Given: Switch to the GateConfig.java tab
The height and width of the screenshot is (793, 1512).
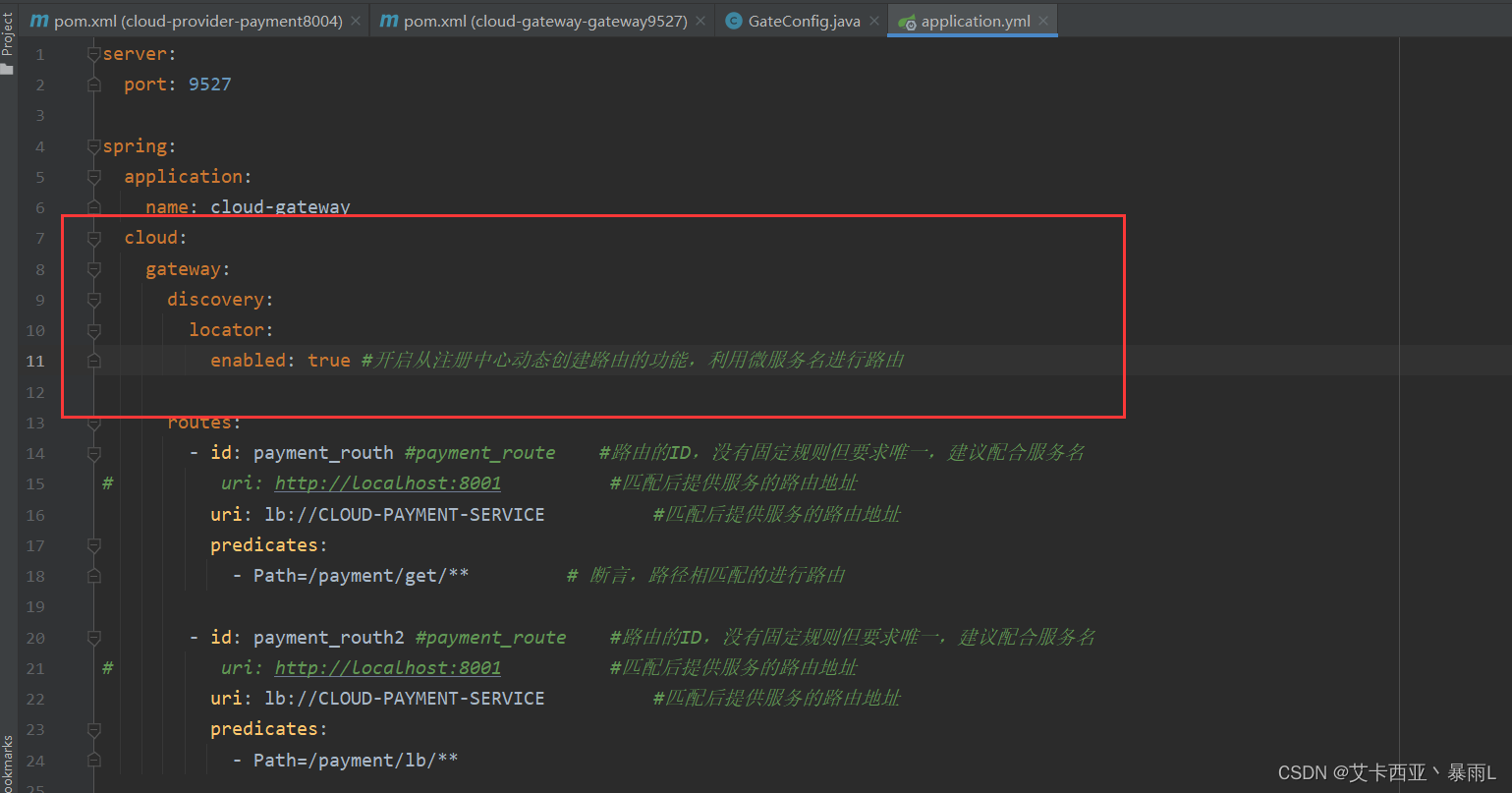Looking at the screenshot, I should (x=805, y=21).
